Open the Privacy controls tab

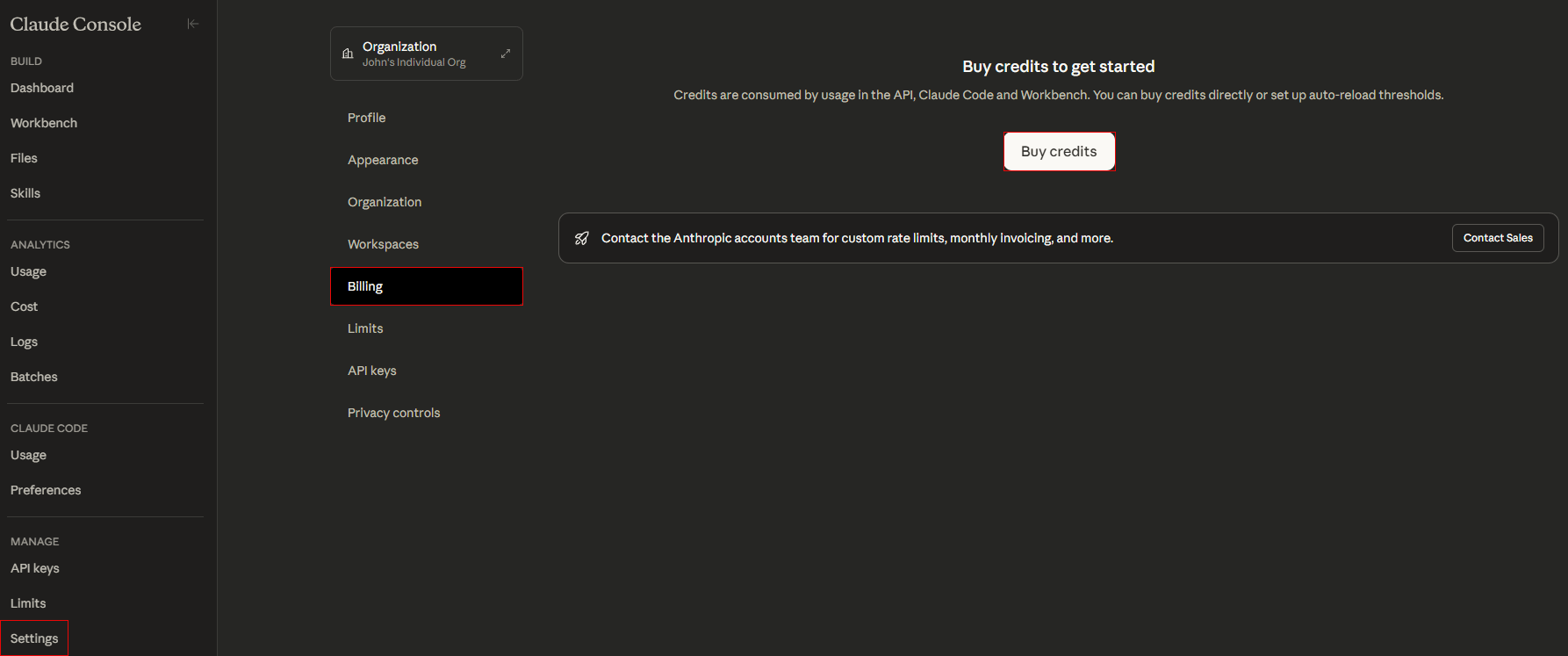click(x=393, y=413)
